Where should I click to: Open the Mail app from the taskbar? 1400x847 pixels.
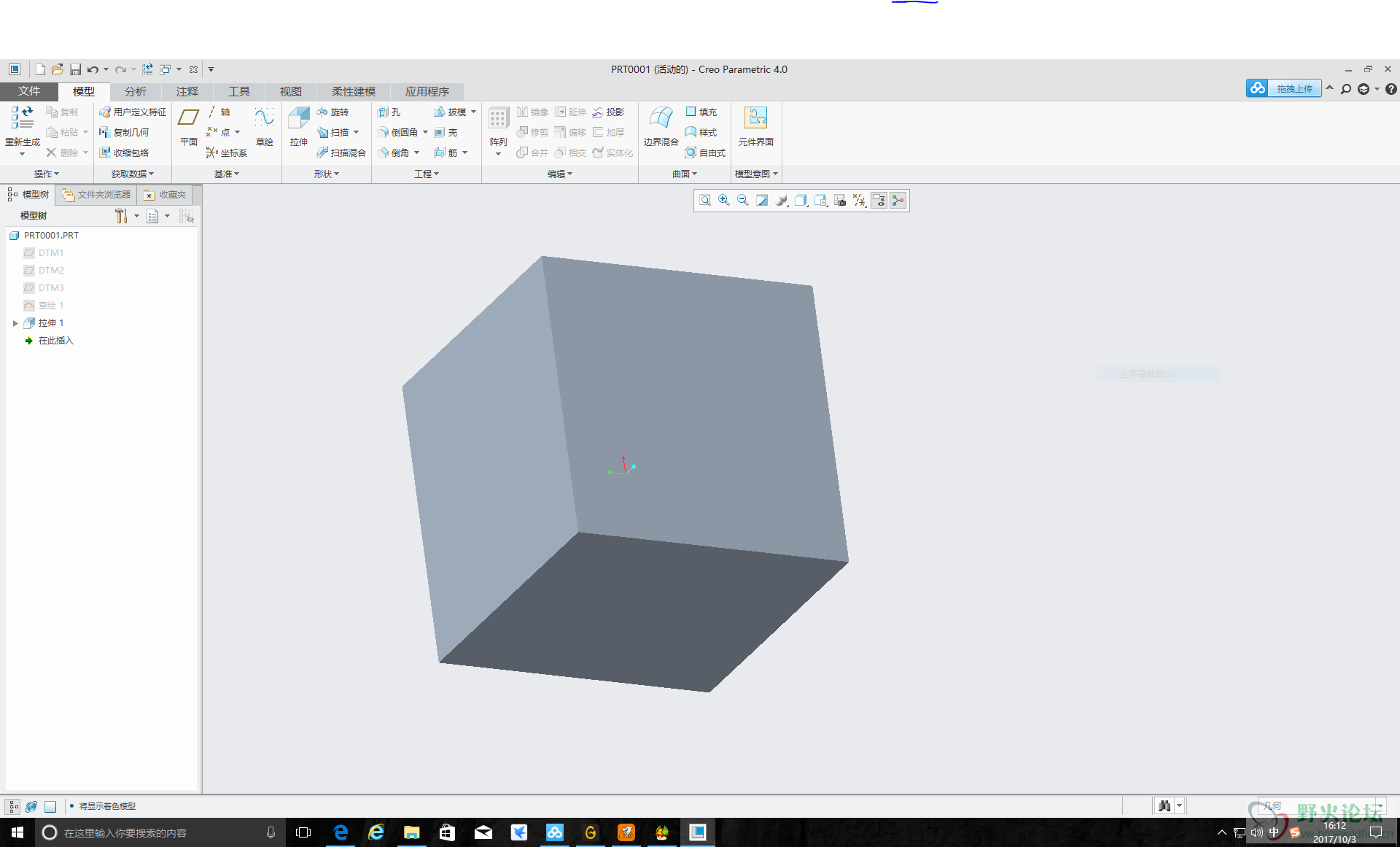click(483, 832)
